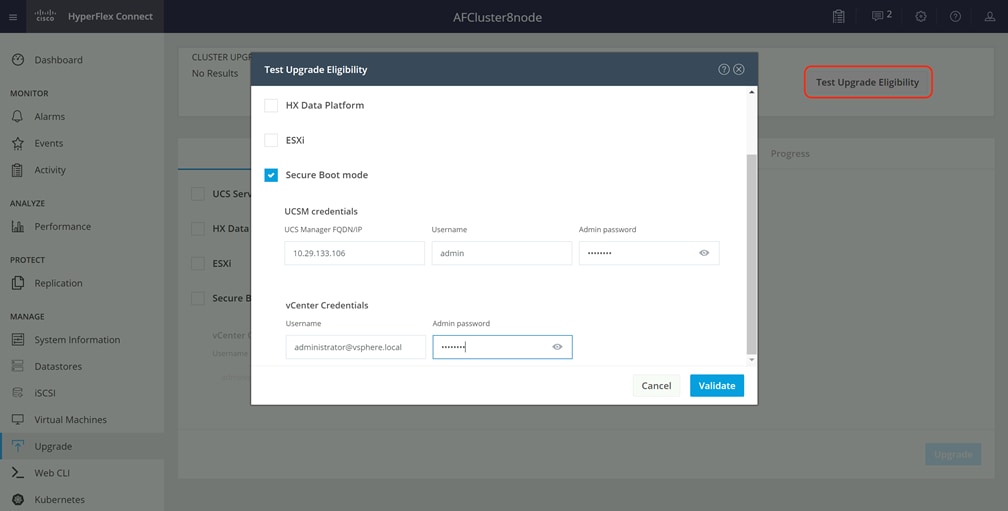The height and width of the screenshot is (511, 1008).
Task: Open System Information in the sidebar
Action: (77, 339)
